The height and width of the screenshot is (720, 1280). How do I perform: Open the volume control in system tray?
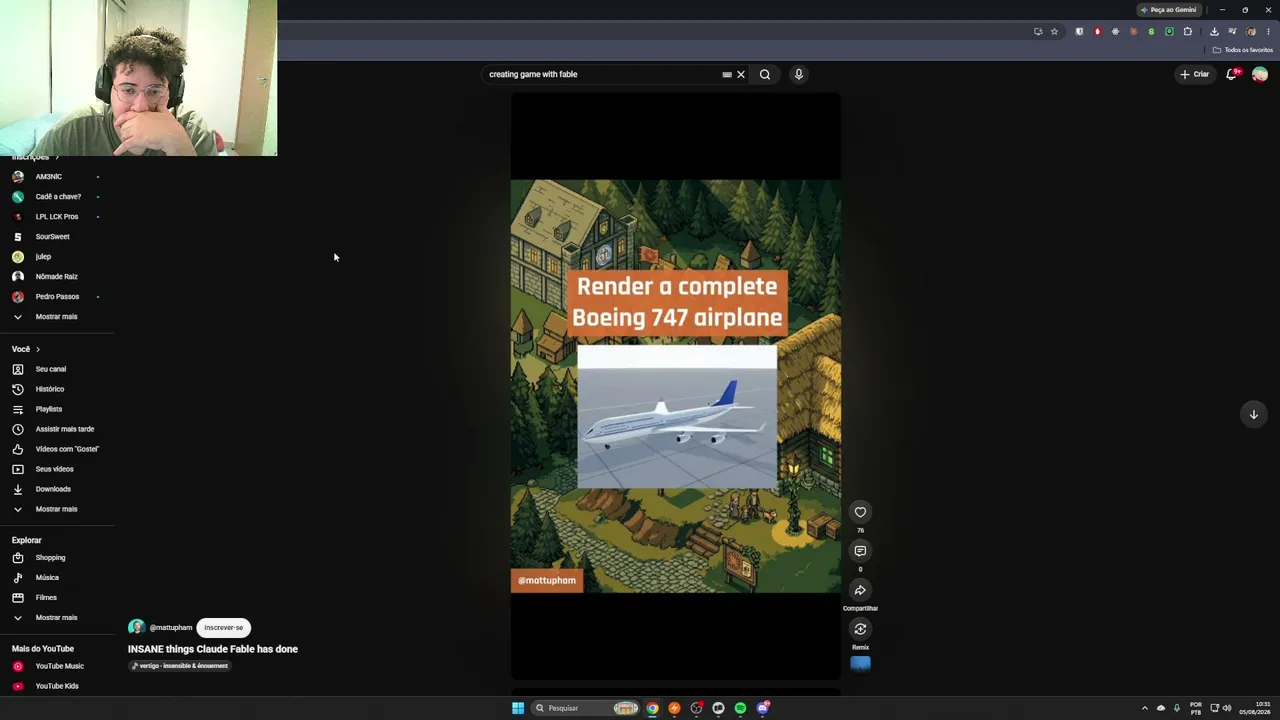1227,708
